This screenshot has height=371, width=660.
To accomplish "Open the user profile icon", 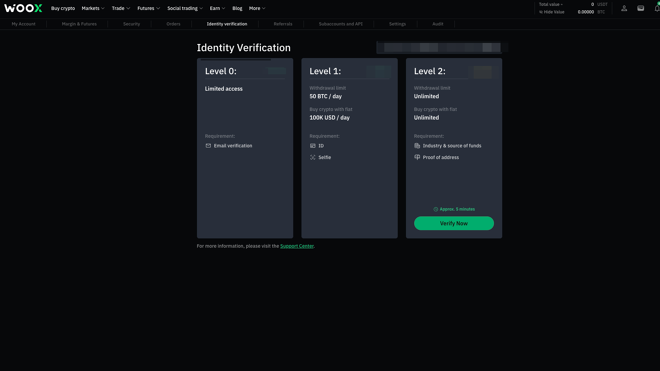I will (624, 8).
